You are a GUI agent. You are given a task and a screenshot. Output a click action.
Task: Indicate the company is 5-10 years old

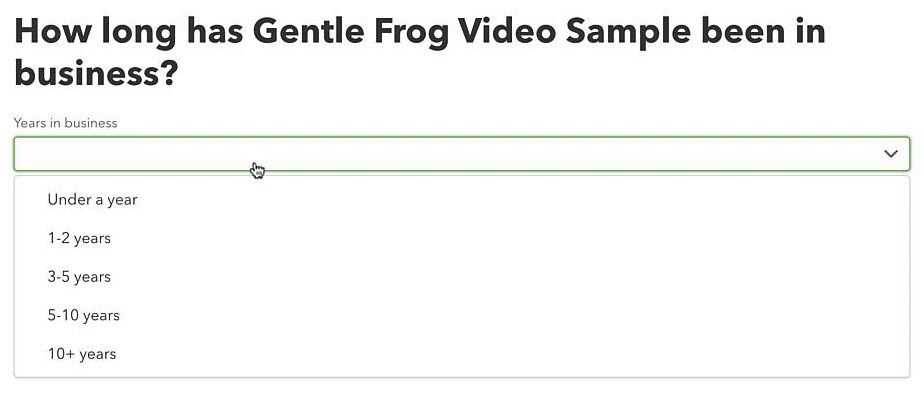462,315
